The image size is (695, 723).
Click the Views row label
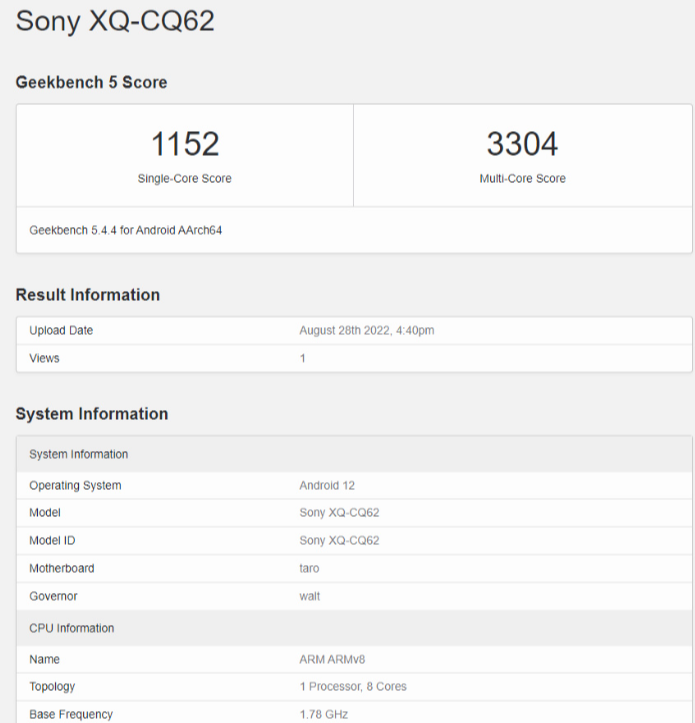click(x=44, y=358)
